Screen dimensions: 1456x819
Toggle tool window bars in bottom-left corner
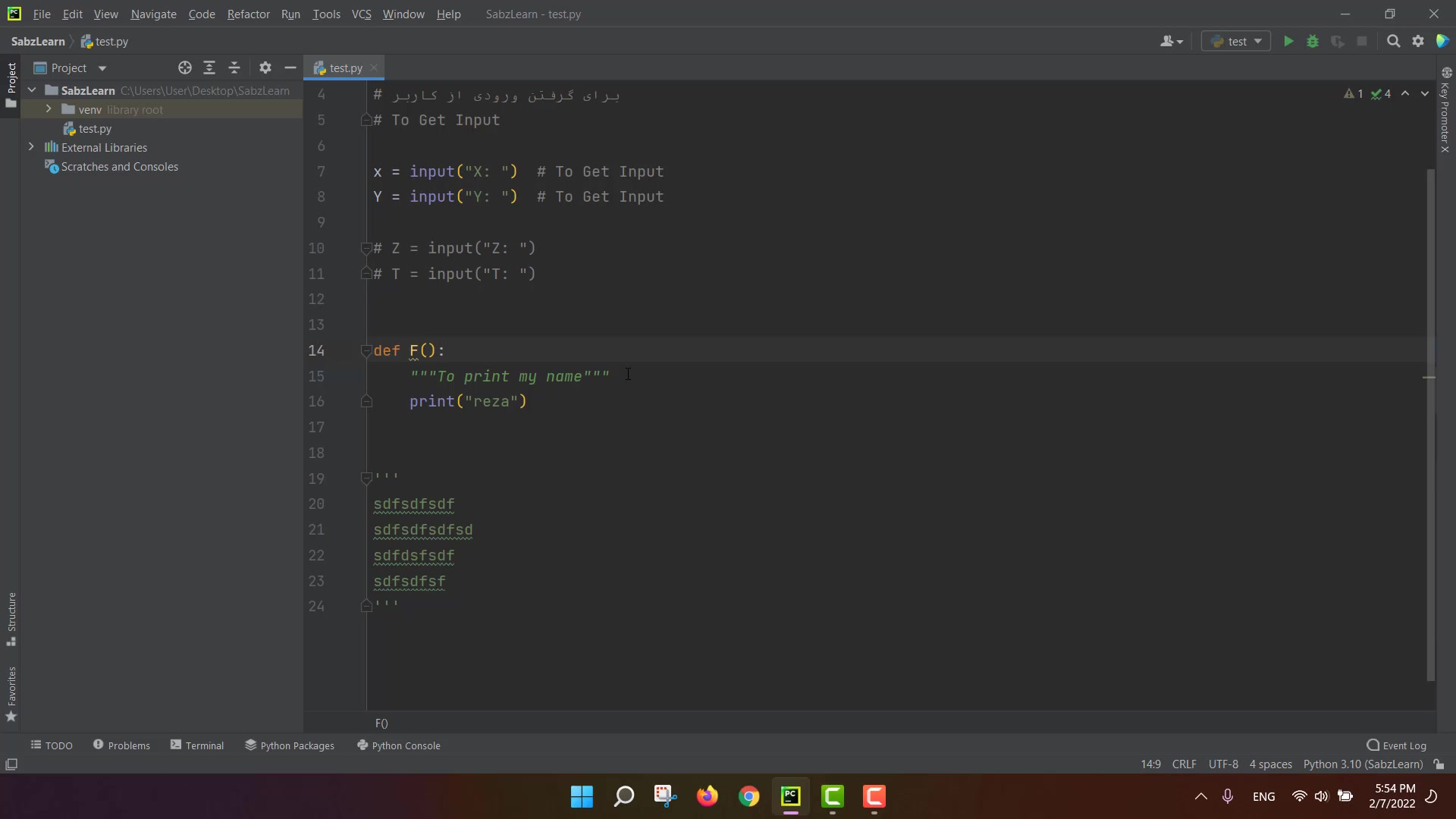tap(11, 764)
